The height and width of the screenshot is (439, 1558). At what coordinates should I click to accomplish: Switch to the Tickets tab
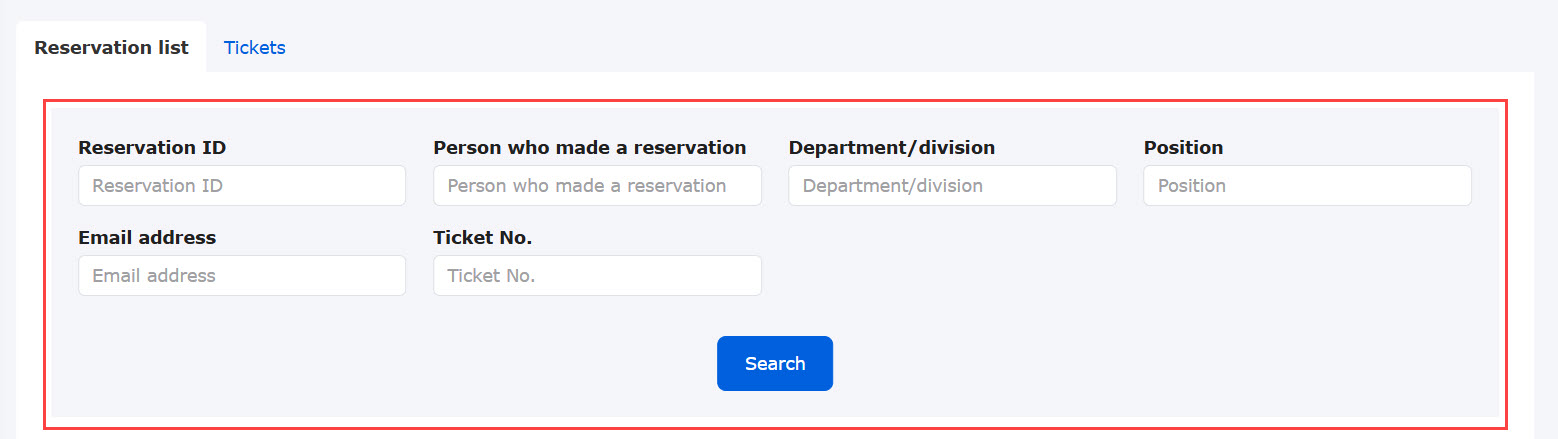pos(254,48)
